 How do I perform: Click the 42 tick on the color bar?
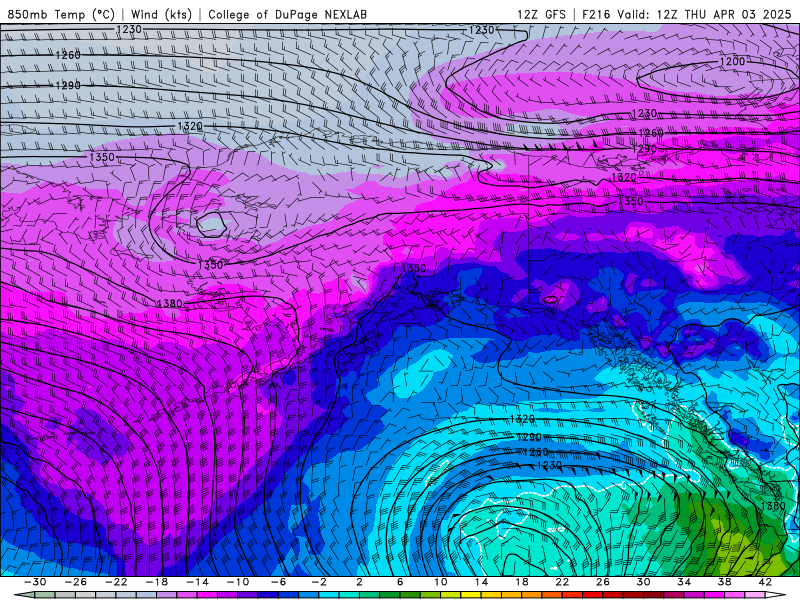tap(765, 582)
